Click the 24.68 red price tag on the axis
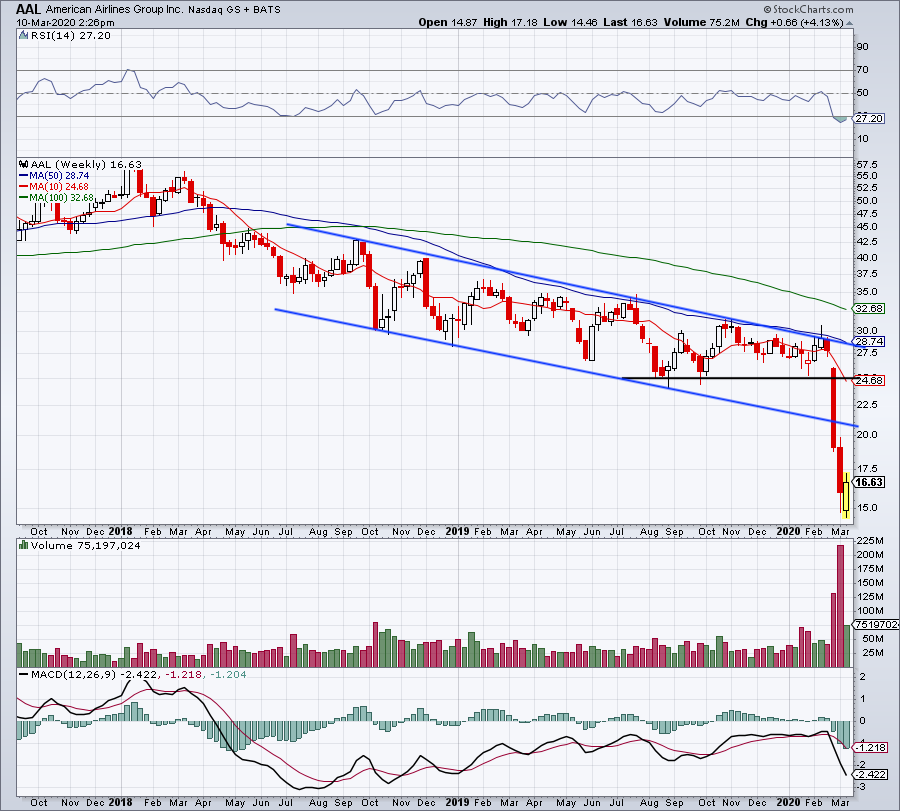Screen dimensions: 900x811 [868, 381]
